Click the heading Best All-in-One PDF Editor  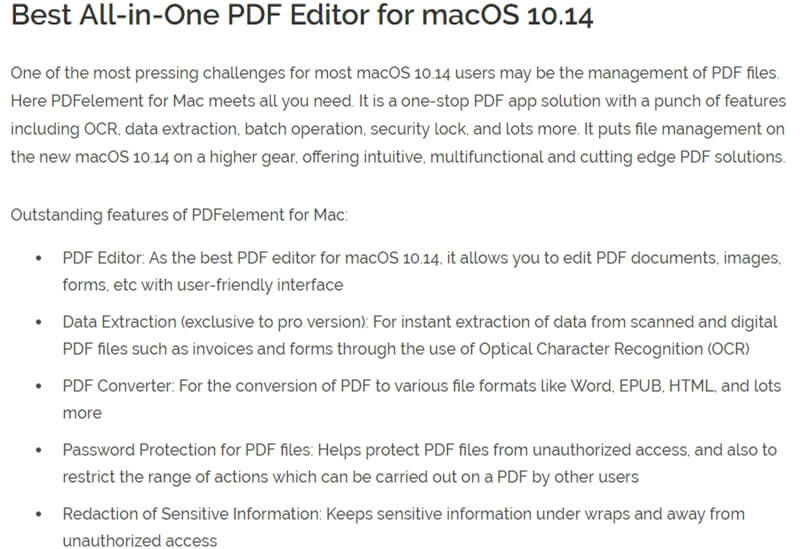click(302, 14)
